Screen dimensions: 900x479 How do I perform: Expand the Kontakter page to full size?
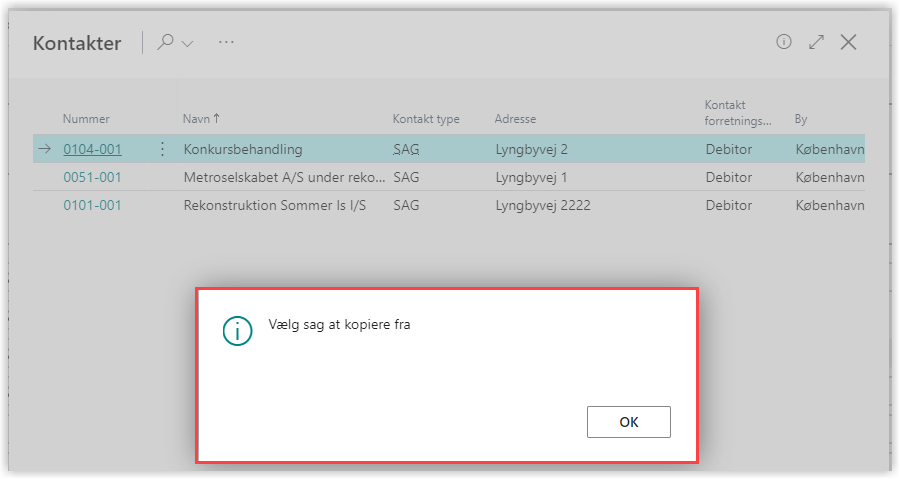(x=816, y=42)
